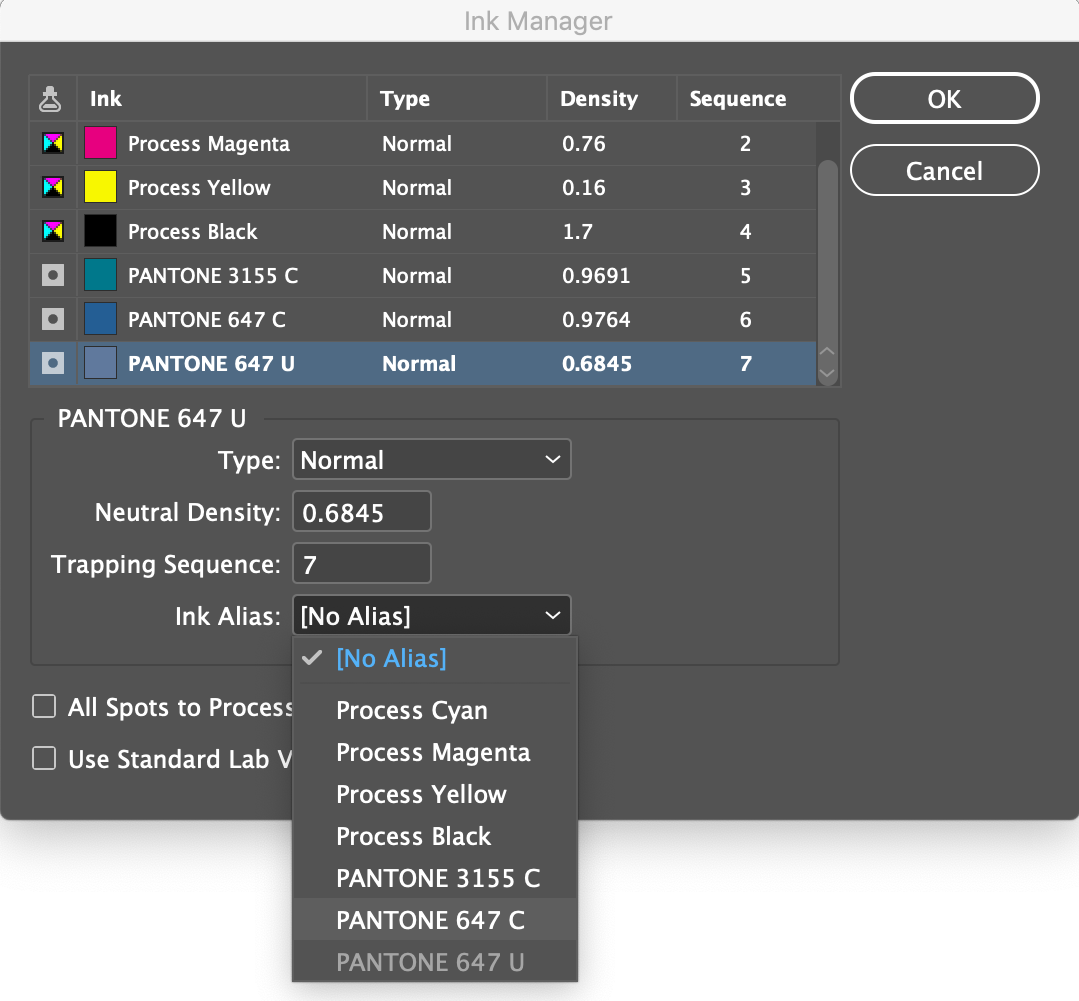Toggle spot ink icon for PANTONE 647 C
This screenshot has height=1001, width=1079.
pyautogui.click(x=53, y=319)
